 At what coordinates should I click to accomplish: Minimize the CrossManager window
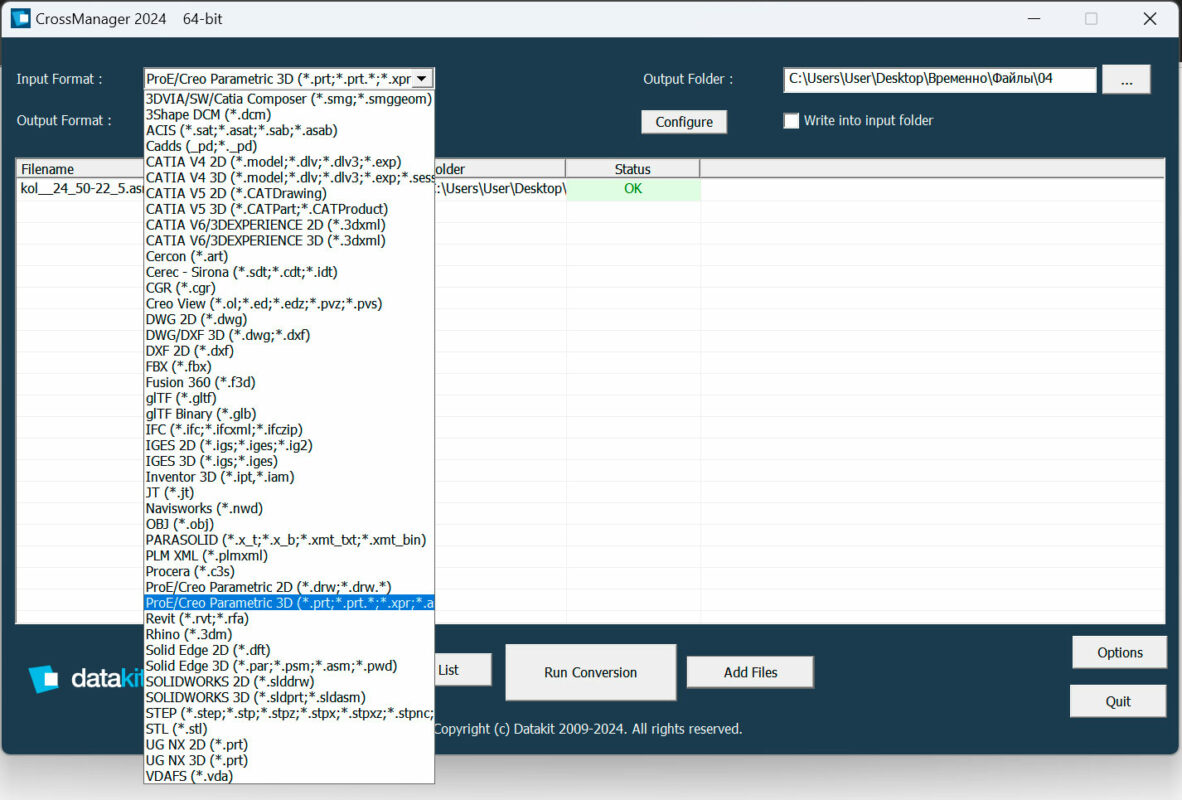pos(1034,19)
